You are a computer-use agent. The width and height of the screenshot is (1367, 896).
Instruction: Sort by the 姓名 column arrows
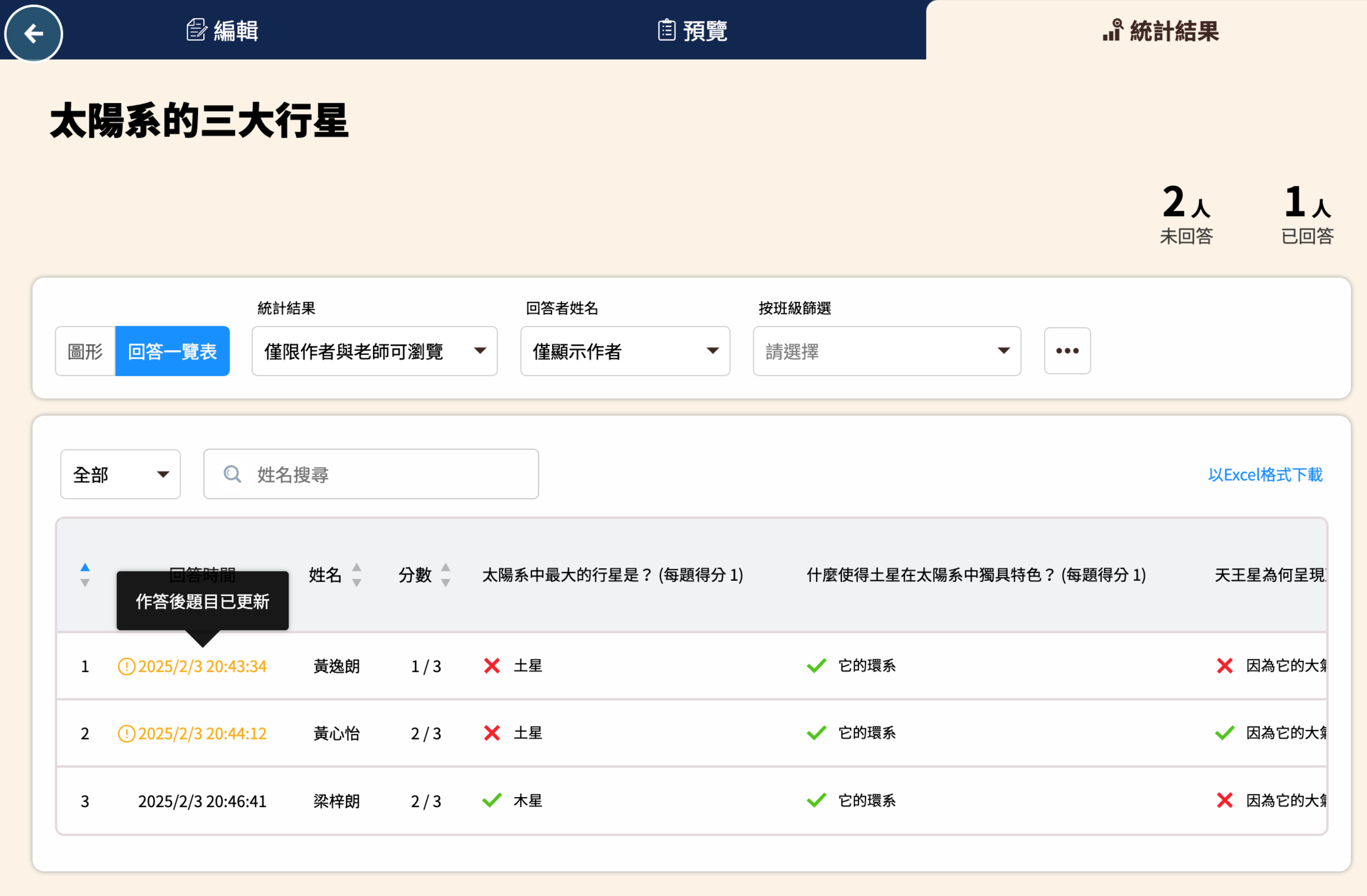click(x=356, y=574)
